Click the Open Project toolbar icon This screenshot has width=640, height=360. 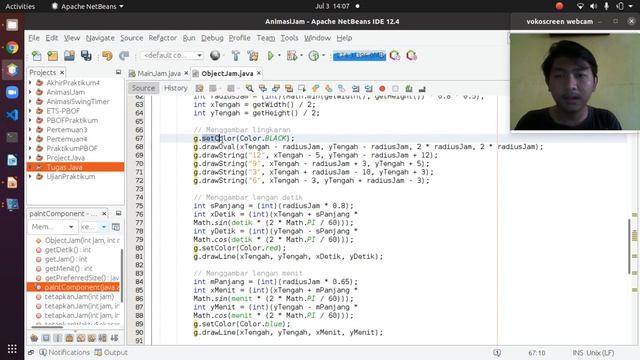69,56
